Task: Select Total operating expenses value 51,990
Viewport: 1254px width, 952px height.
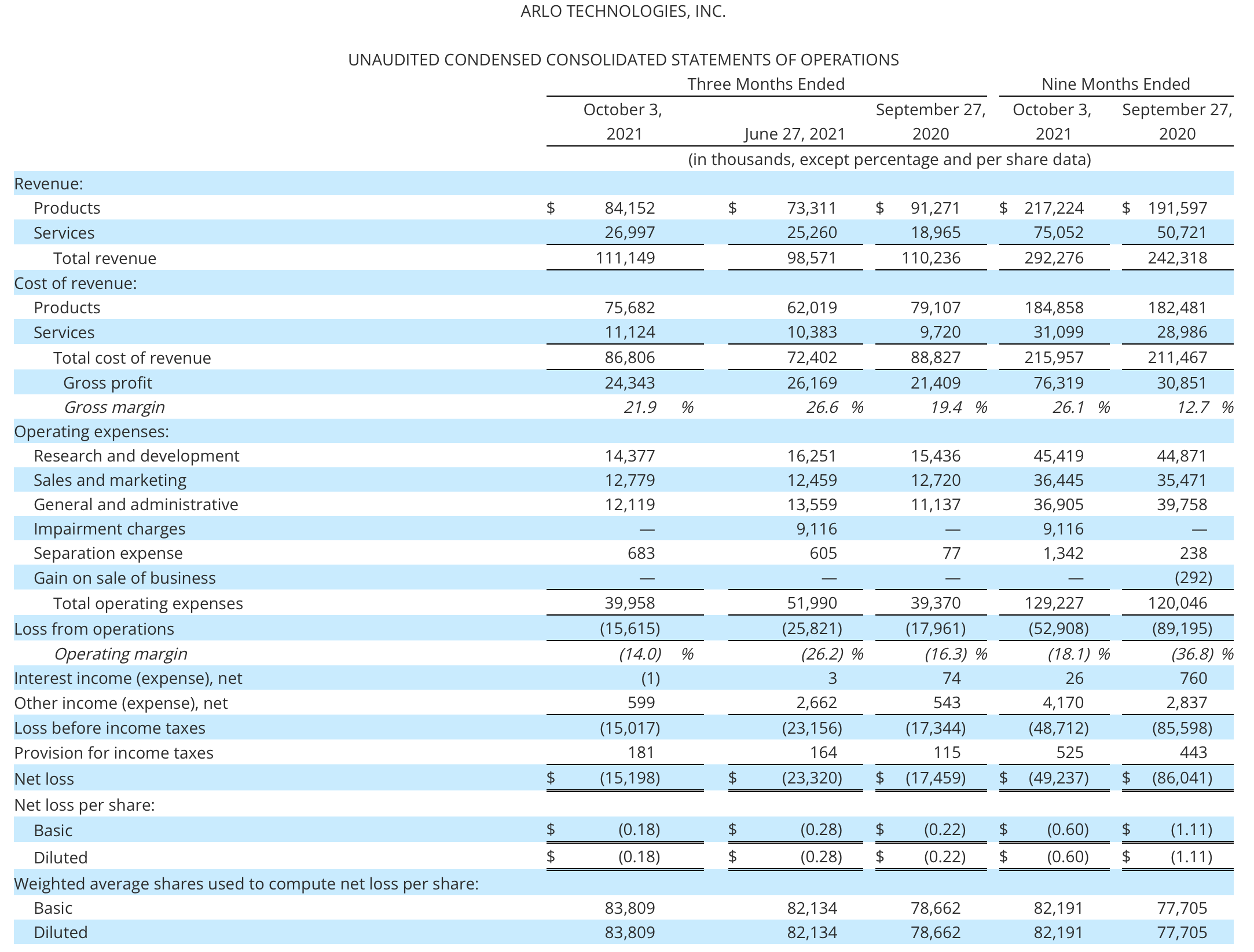Action: (x=812, y=603)
